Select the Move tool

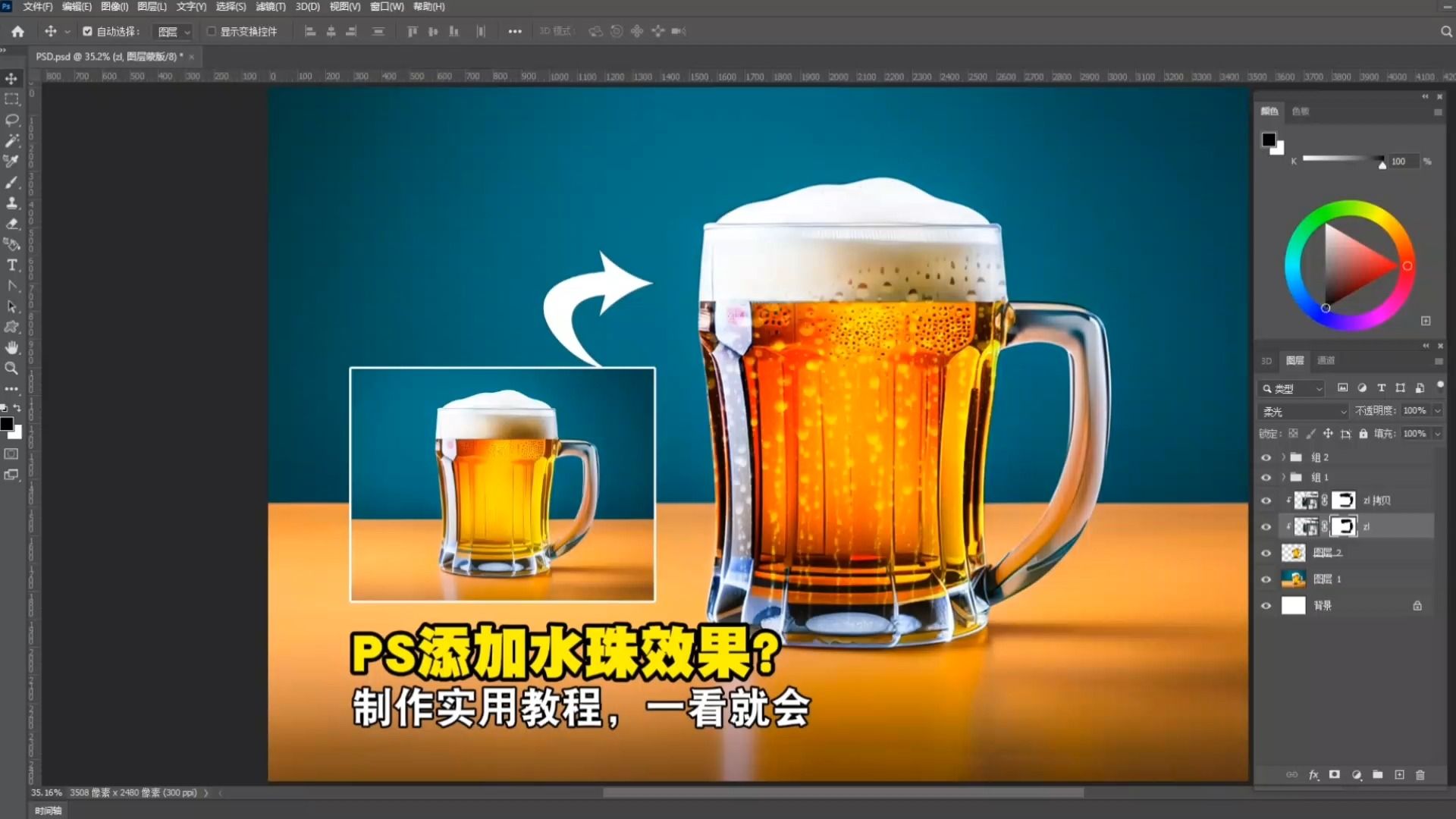[x=11, y=79]
